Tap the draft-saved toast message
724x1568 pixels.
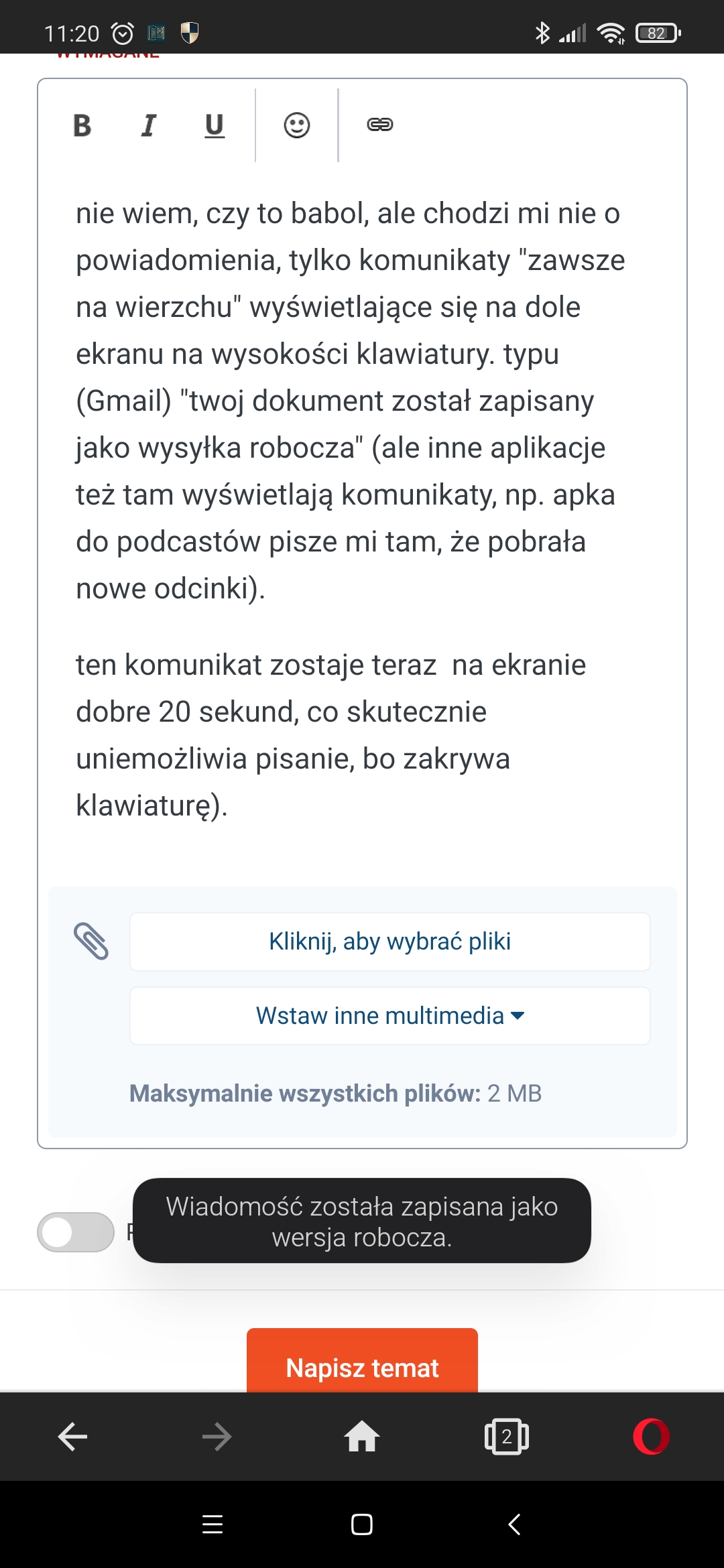362,1221
